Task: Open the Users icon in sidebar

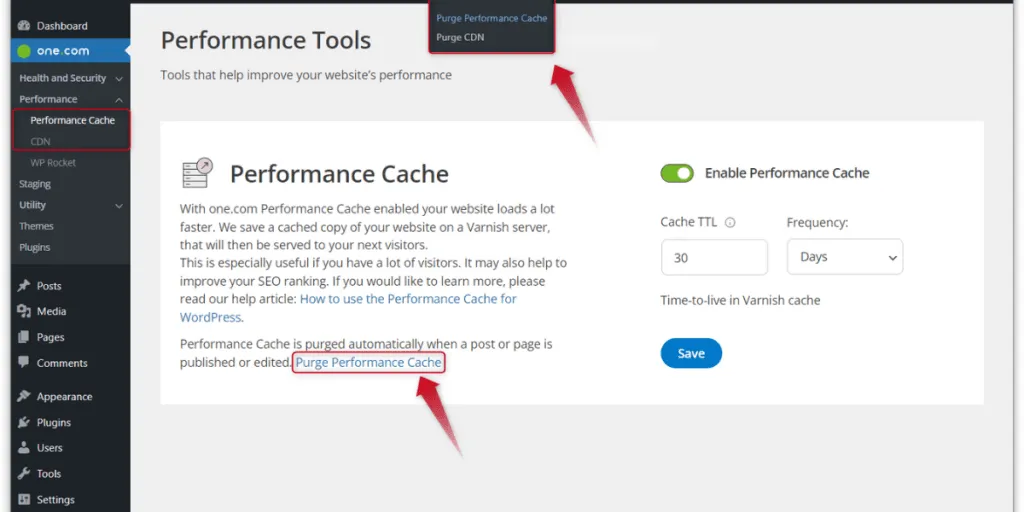Action: (x=24, y=448)
